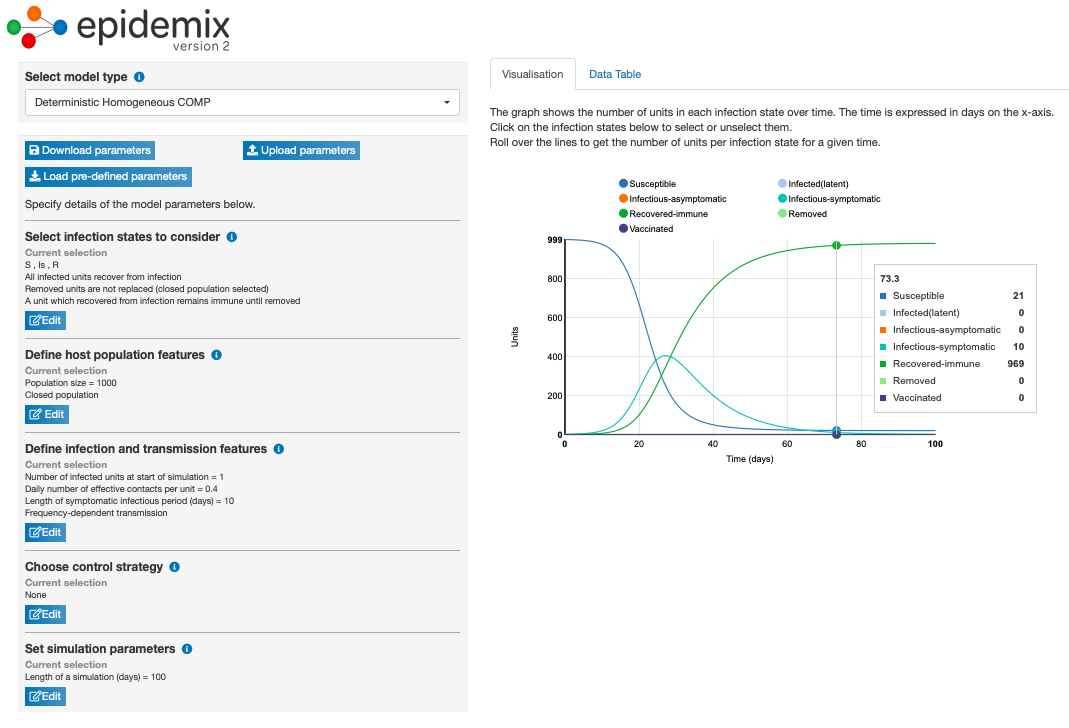Click the info icon beside Select model type
Screen dimensions: 1069x728
(139, 77)
